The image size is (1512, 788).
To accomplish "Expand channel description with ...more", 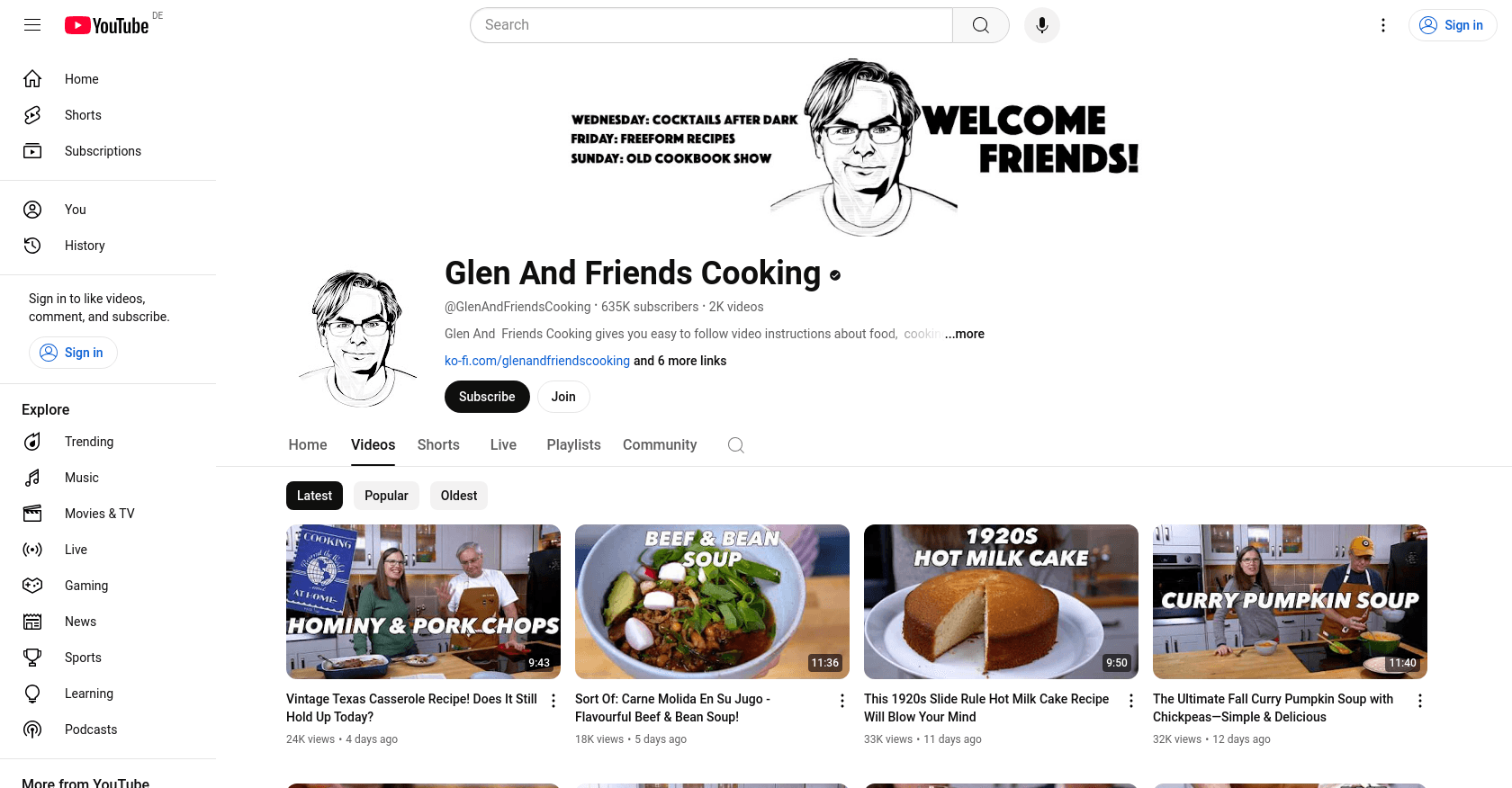I will click(964, 334).
